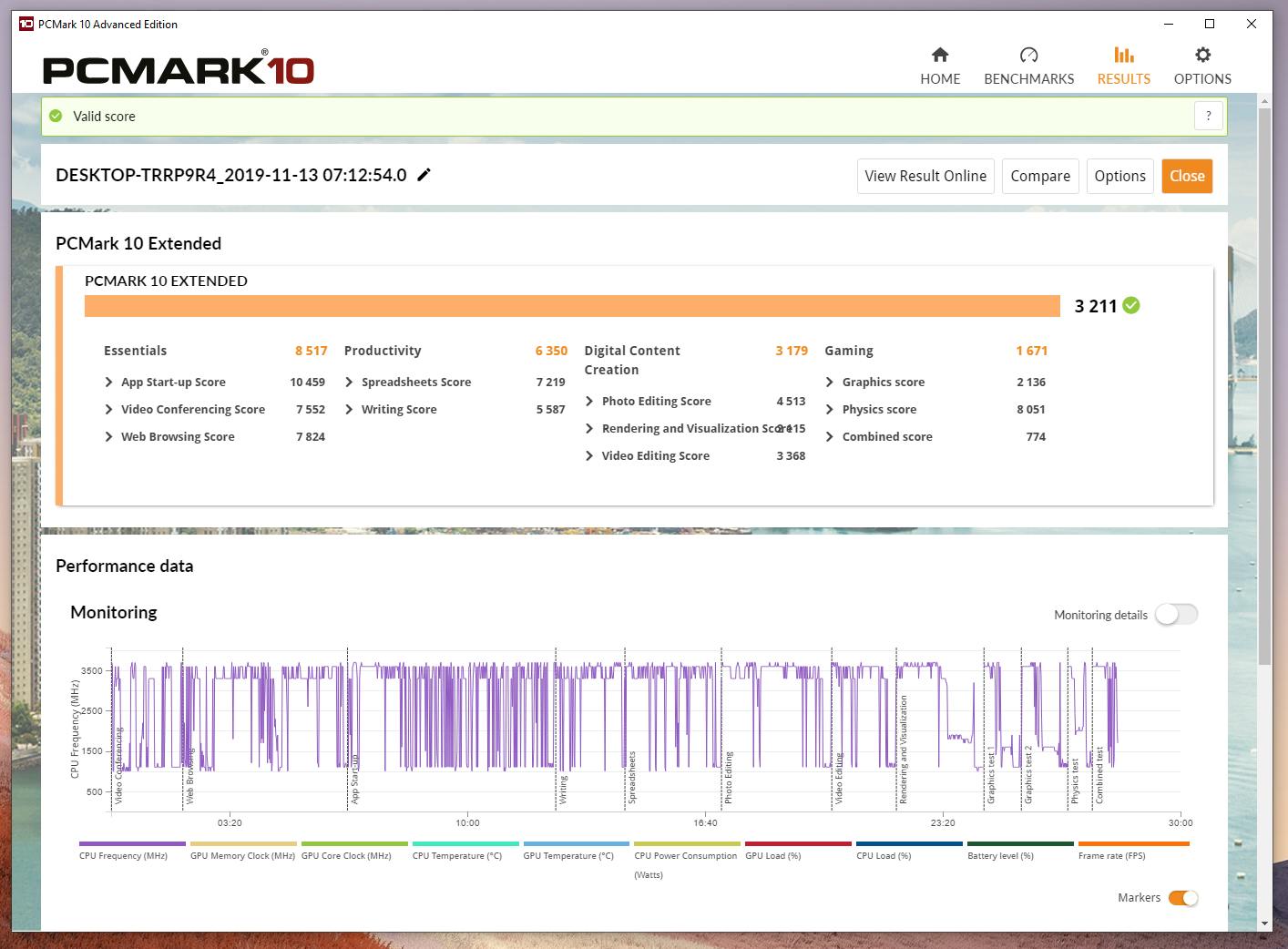1288x949 pixels.
Task: Expand the App Start-up Score row
Action: [x=109, y=383]
